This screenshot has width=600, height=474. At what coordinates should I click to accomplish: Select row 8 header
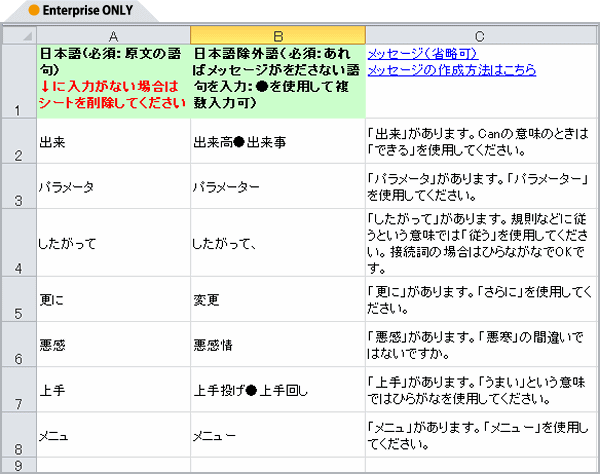pos(20,435)
